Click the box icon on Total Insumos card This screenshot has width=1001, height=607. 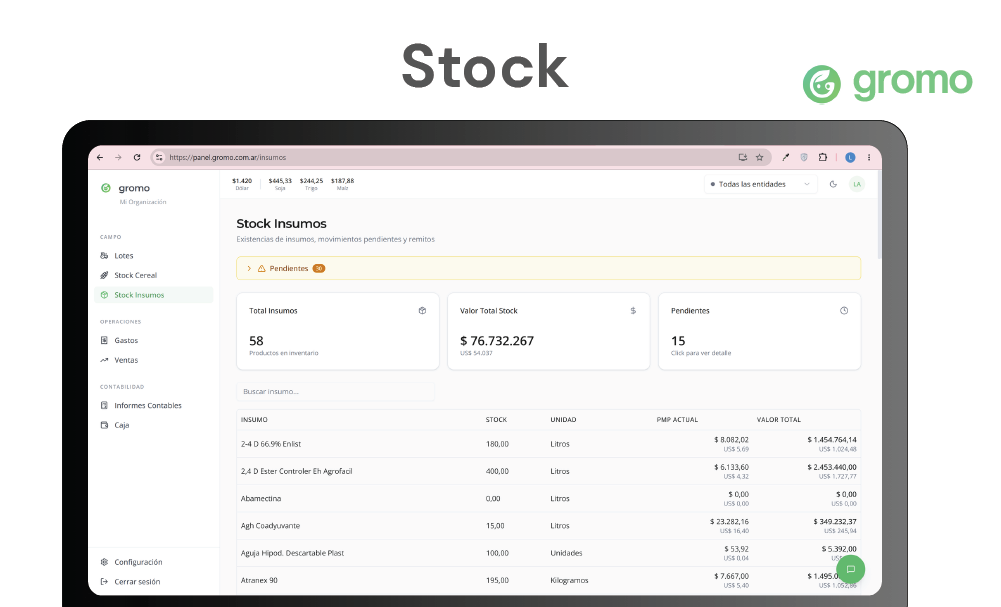click(422, 311)
